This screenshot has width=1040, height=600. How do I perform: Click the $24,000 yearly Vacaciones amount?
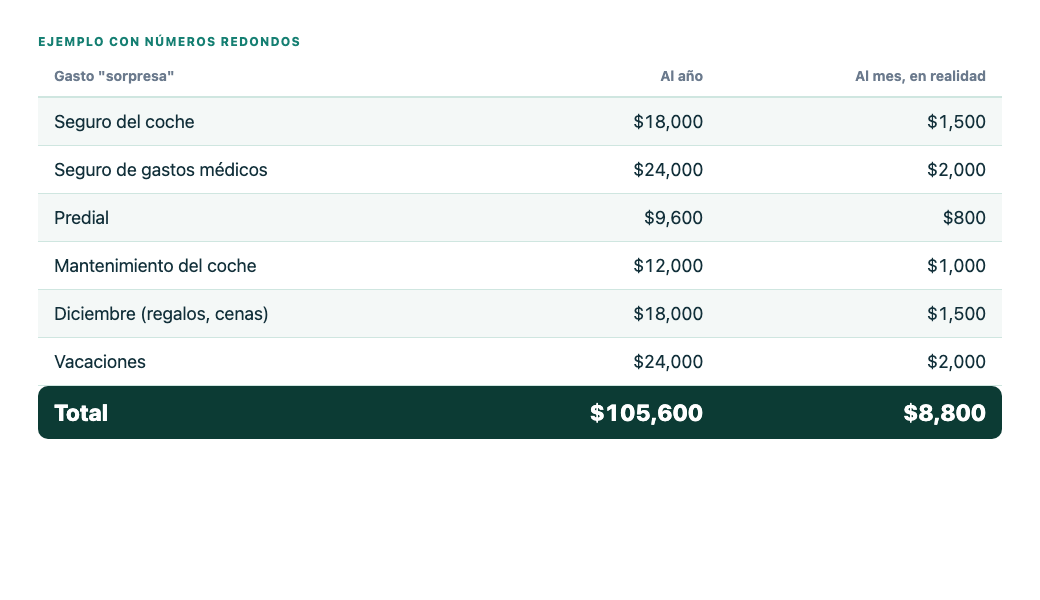(x=668, y=362)
